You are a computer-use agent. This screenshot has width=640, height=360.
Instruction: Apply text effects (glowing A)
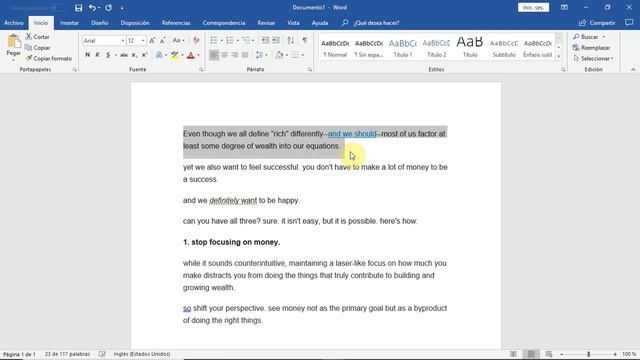[x=159, y=55]
